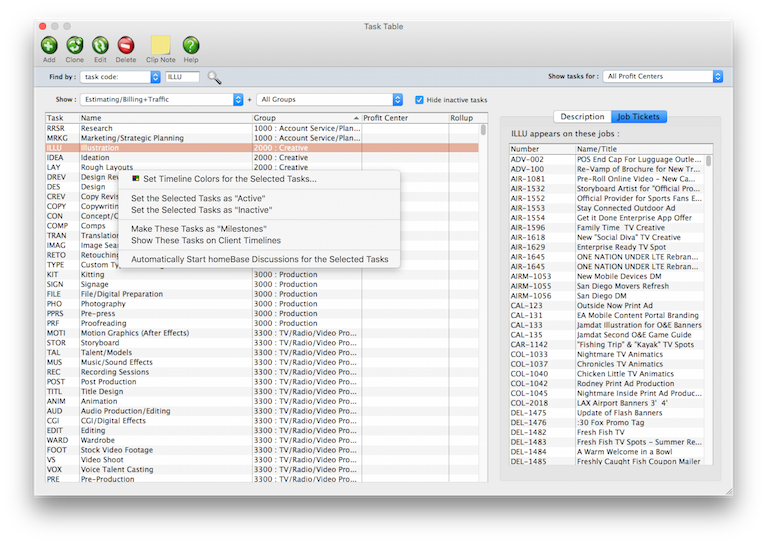Select the Job Tickets tab

tap(637, 117)
